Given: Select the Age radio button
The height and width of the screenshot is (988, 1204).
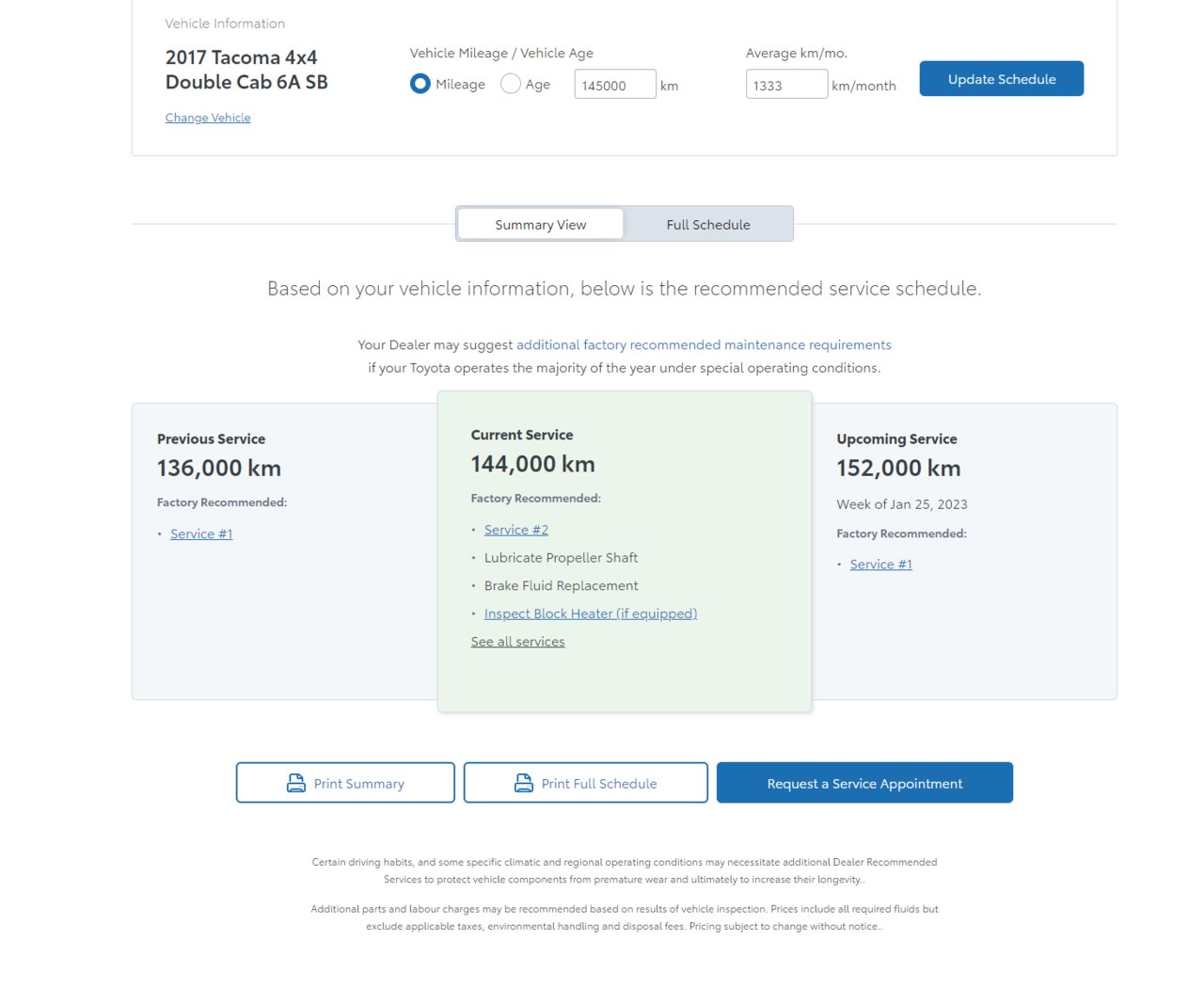Looking at the screenshot, I should (x=511, y=84).
